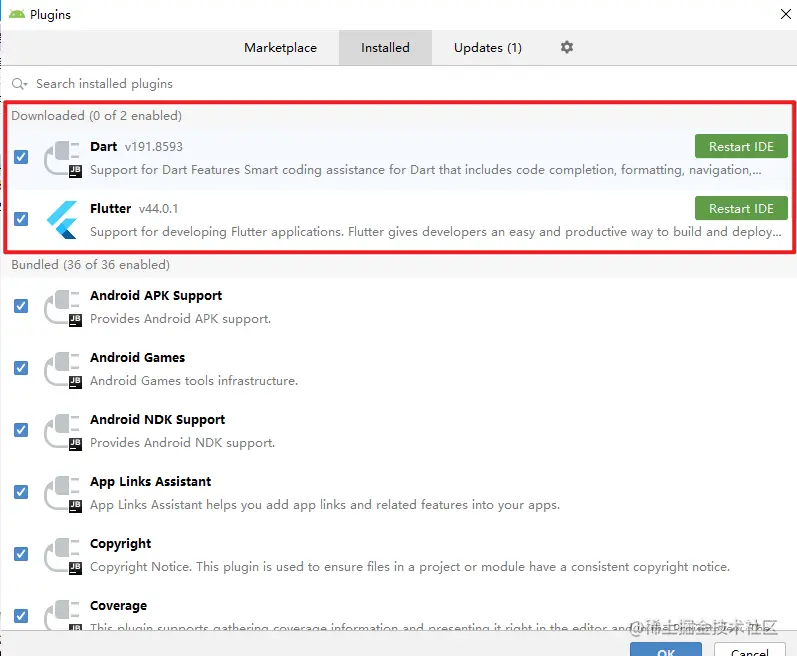Screen dimensions: 797x656
Task: Restart IDE for the Flutter plugin
Action: click(x=741, y=208)
